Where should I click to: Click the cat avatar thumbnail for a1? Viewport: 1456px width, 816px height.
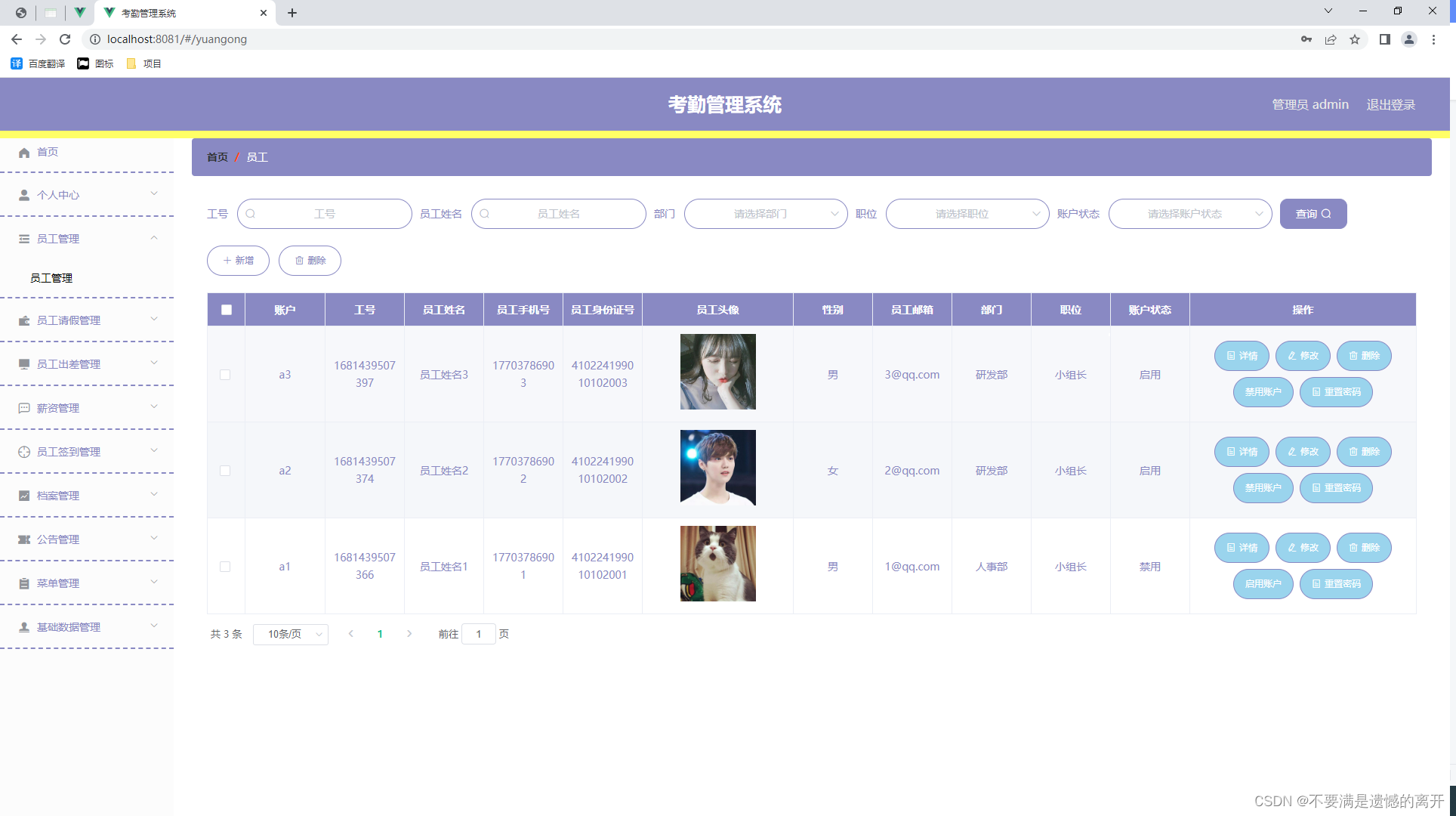[x=717, y=564]
